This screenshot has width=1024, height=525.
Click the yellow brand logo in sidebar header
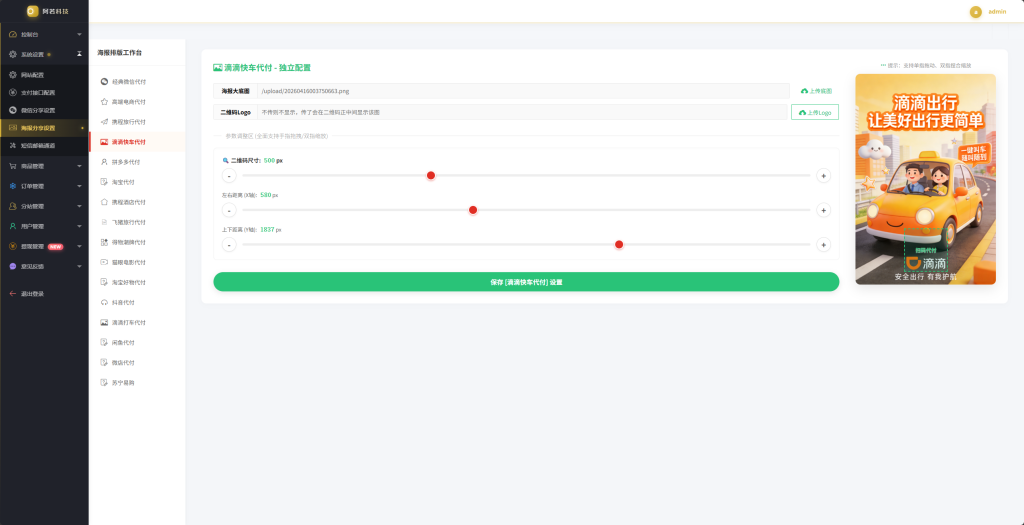pos(33,11)
